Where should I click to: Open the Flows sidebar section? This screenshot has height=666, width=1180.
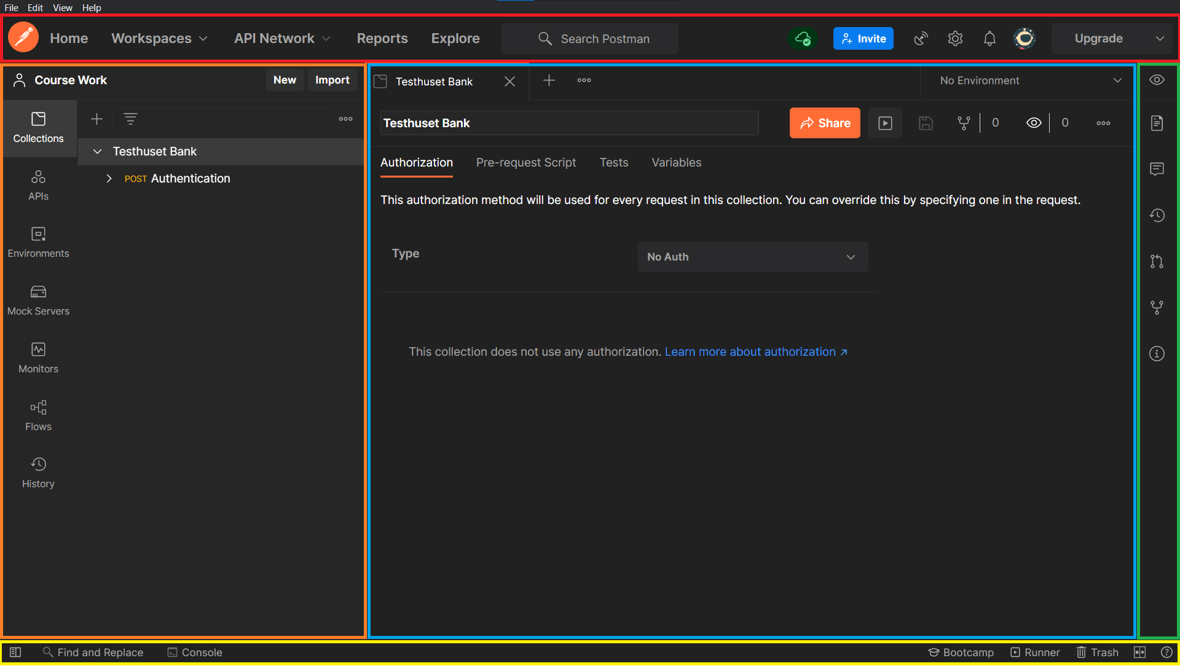pos(38,415)
